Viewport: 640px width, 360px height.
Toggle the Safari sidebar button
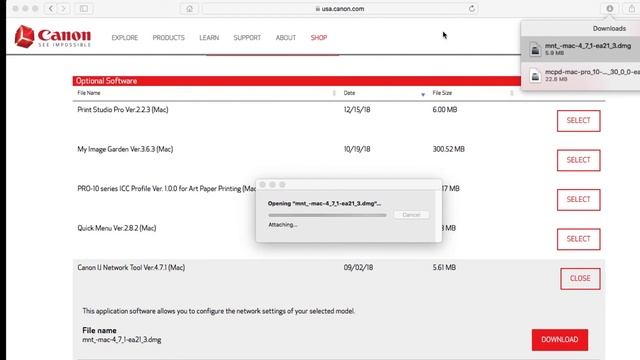(x=84, y=9)
